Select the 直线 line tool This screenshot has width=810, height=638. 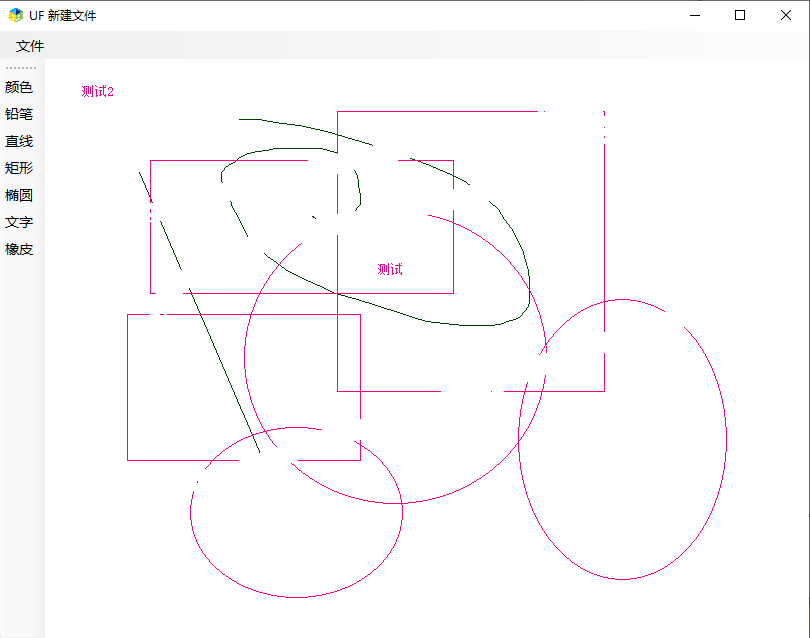point(19,141)
